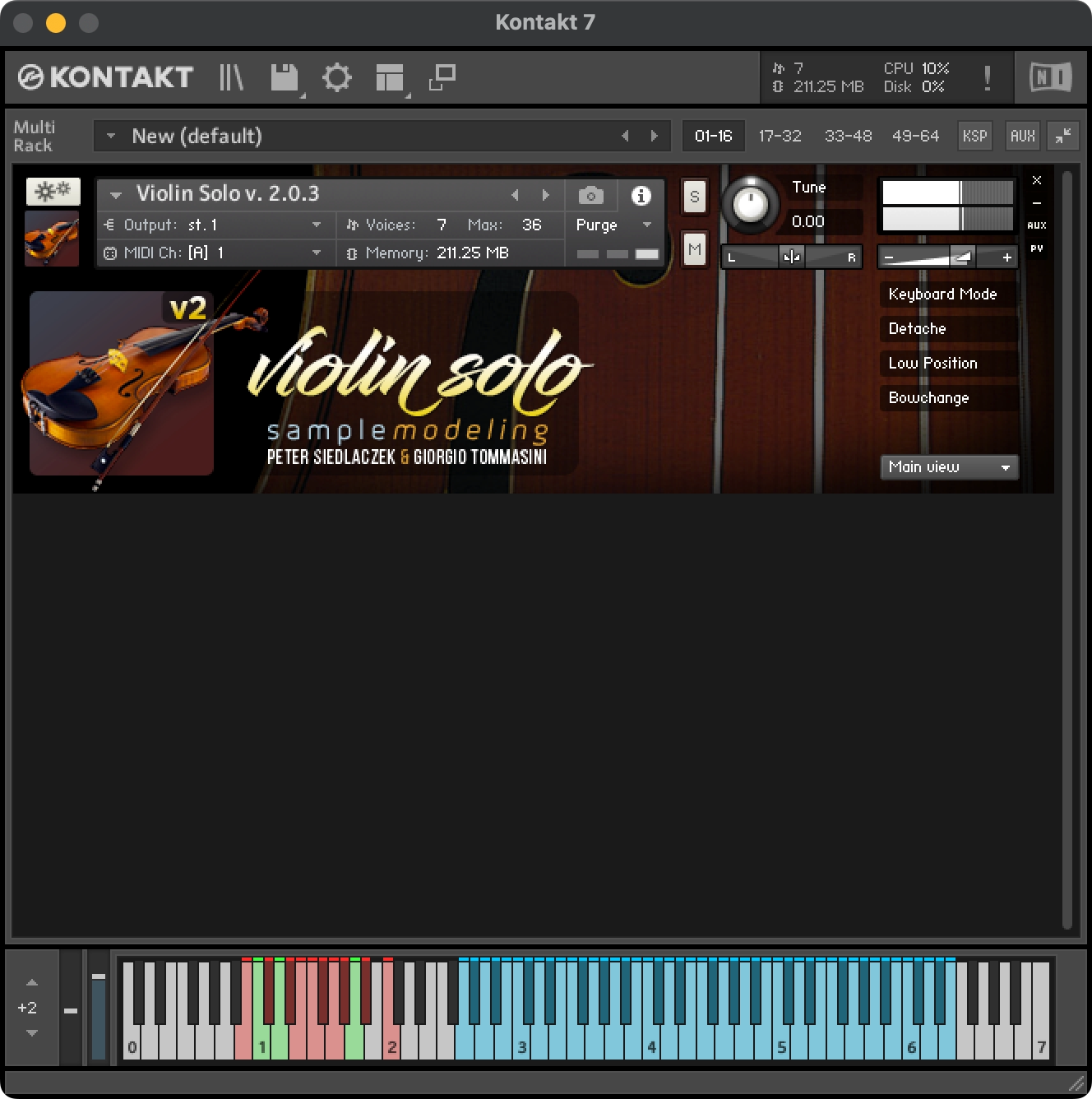Viewport: 1092px width, 1099px height.
Task: Click the exclamation warning panic button
Action: click(987, 77)
